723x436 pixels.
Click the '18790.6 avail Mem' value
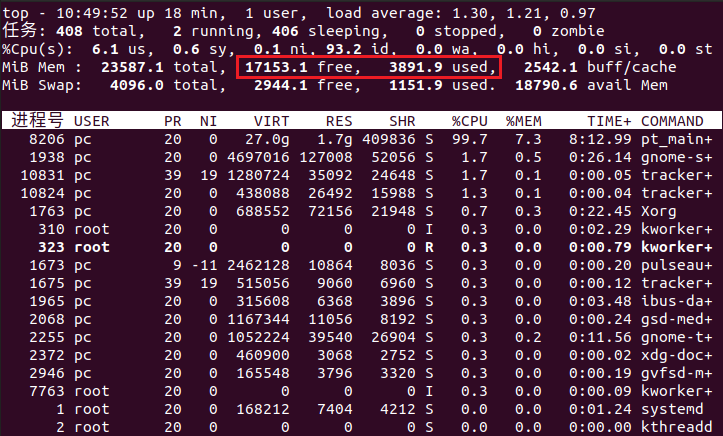coord(591,85)
